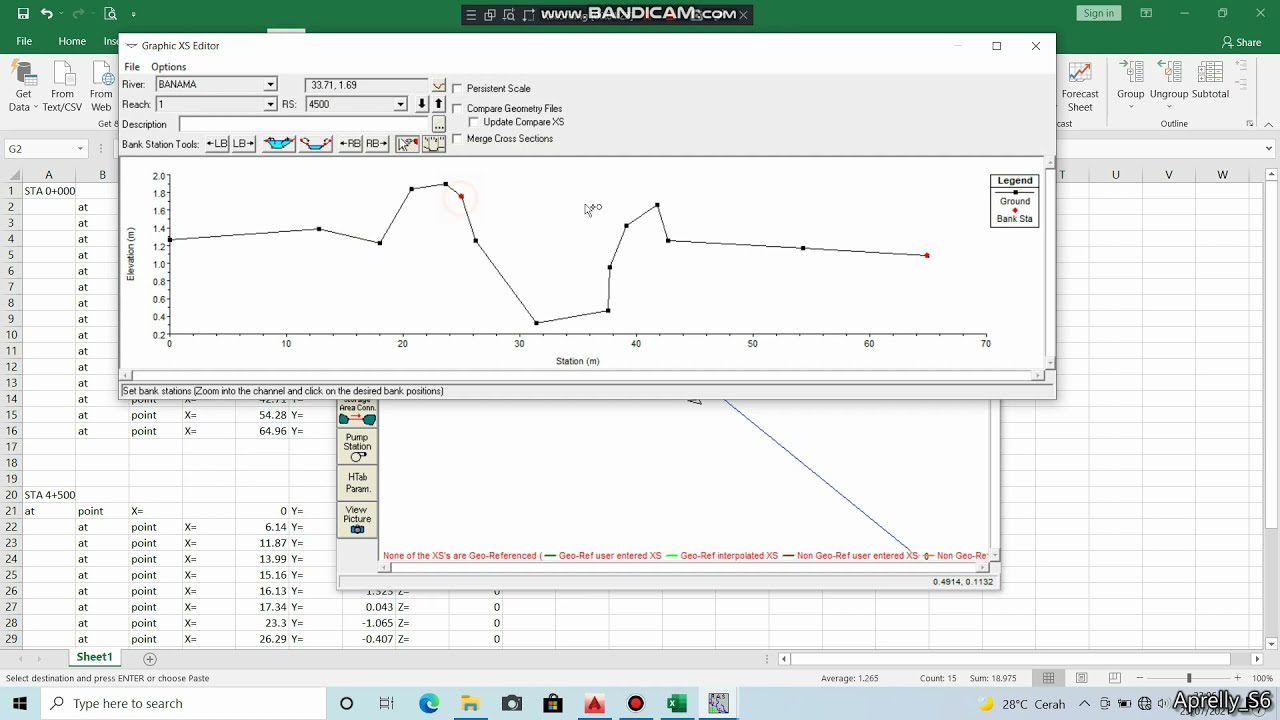
Task: Click the move right bank left (←RB) tool
Action: pos(350,144)
